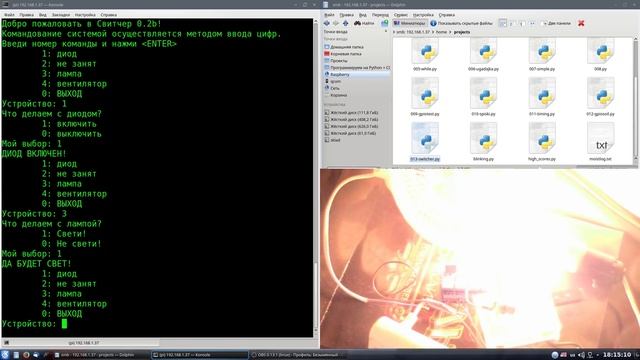Viewport: 640px width, 360px height.
Task: Select file high_scores.py
Action: pyautogui.click(x=542, y=142)
